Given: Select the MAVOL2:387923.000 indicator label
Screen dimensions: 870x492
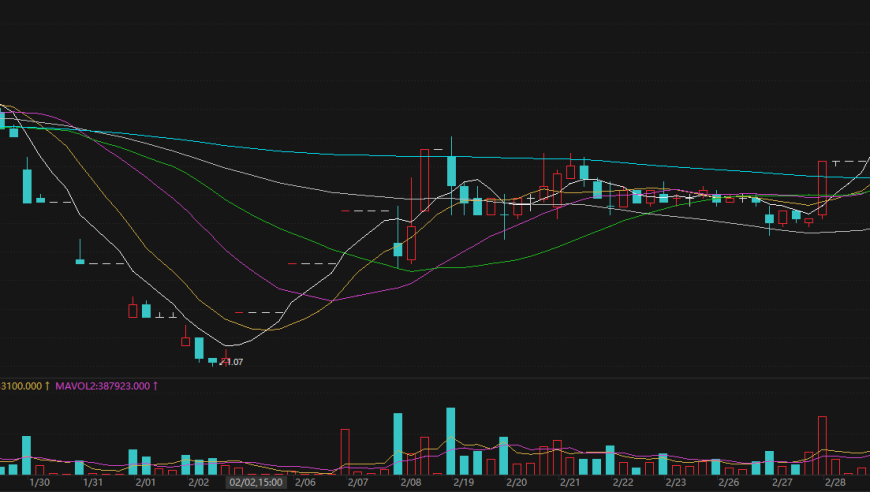Looking at the screenshot, I should click(x=102, y=385).
